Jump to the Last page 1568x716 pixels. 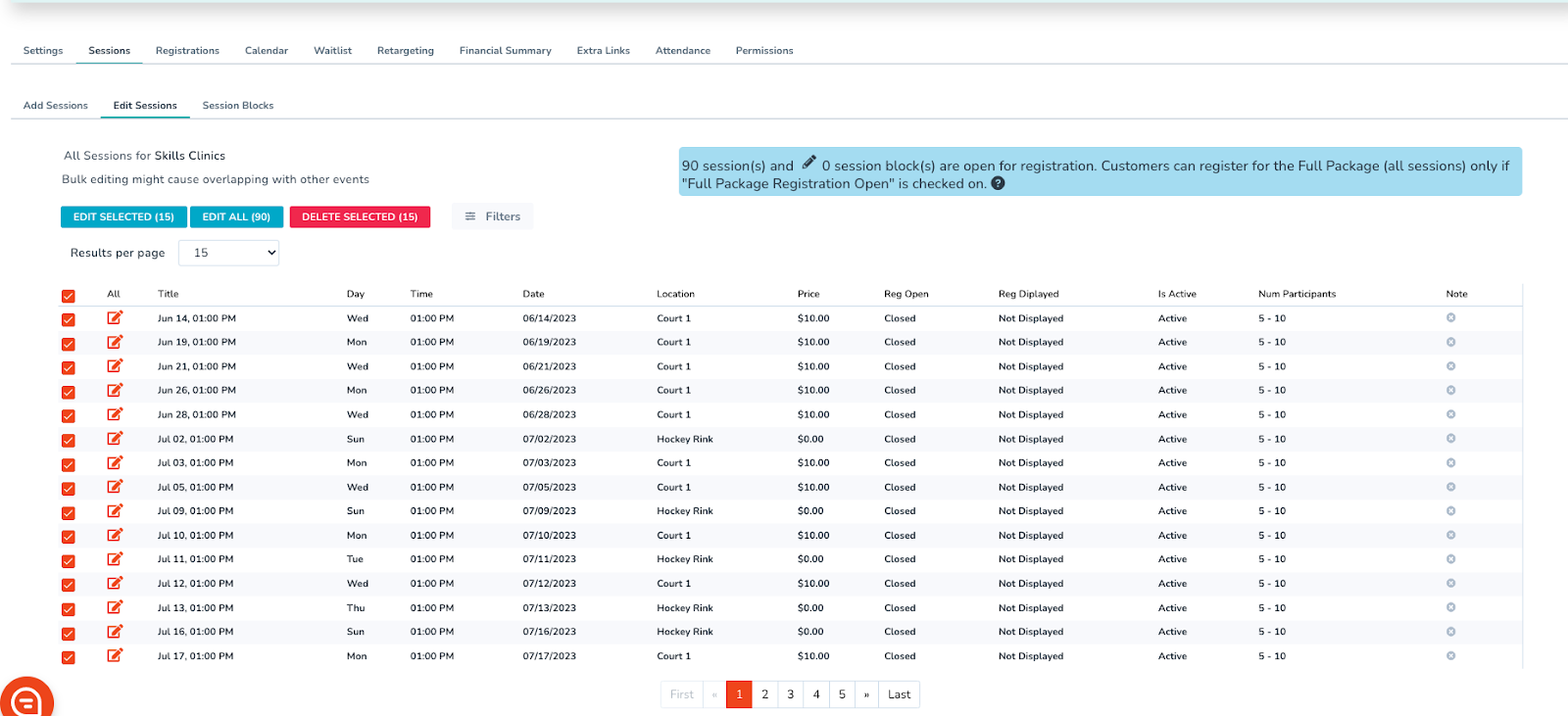pos(899,694)
